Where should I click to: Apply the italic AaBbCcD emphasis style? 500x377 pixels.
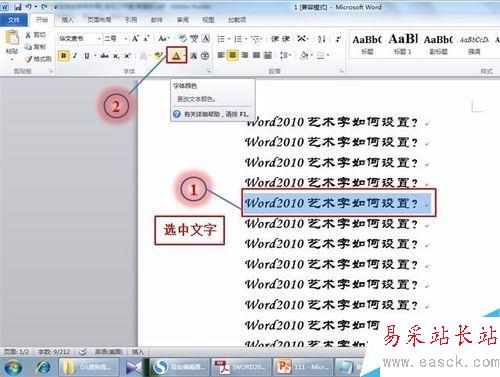click(x=474, y=44)
